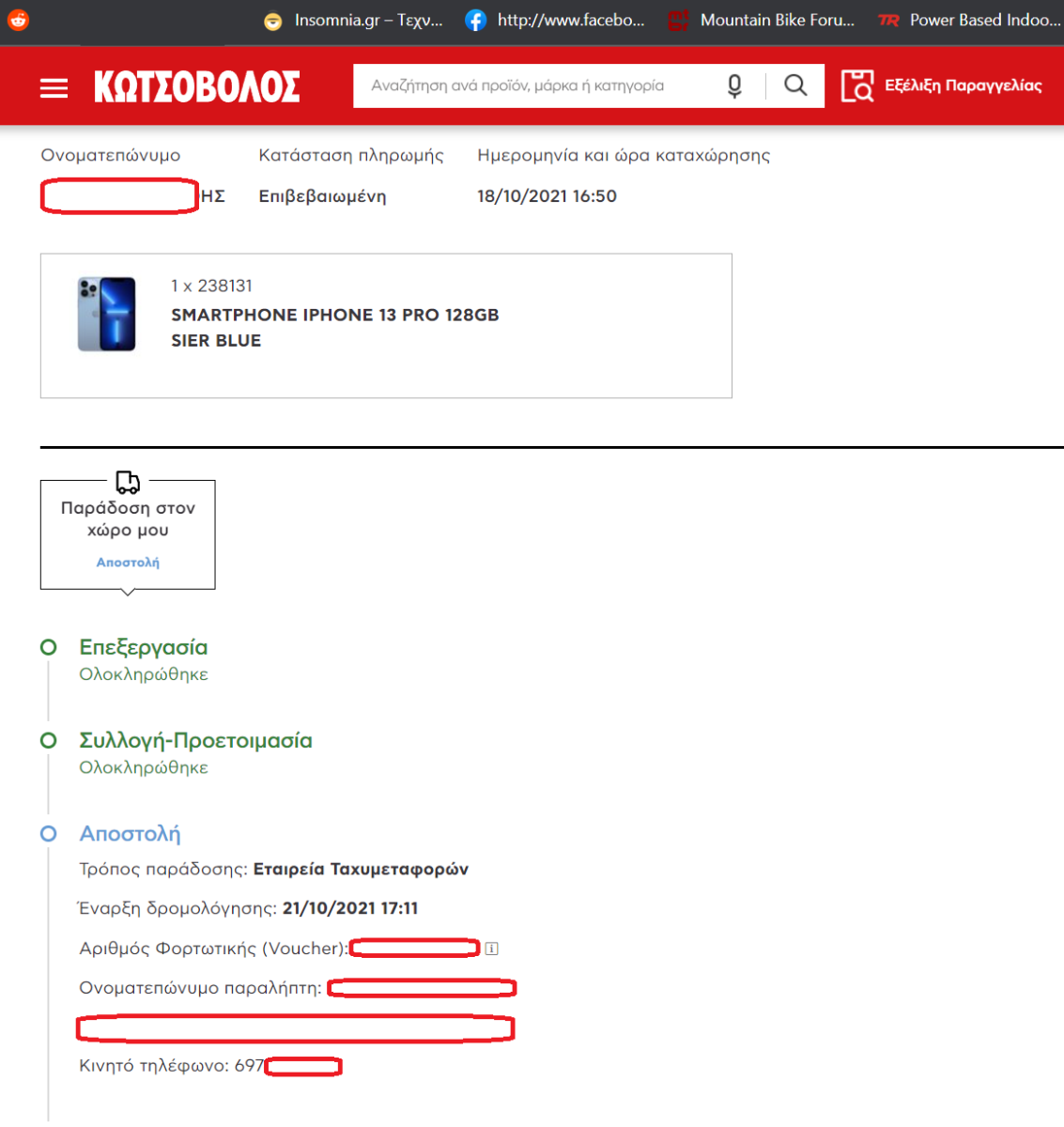Click the Αποστολή step circle marker
The image size is (1064, 1127).
[48, 833]
